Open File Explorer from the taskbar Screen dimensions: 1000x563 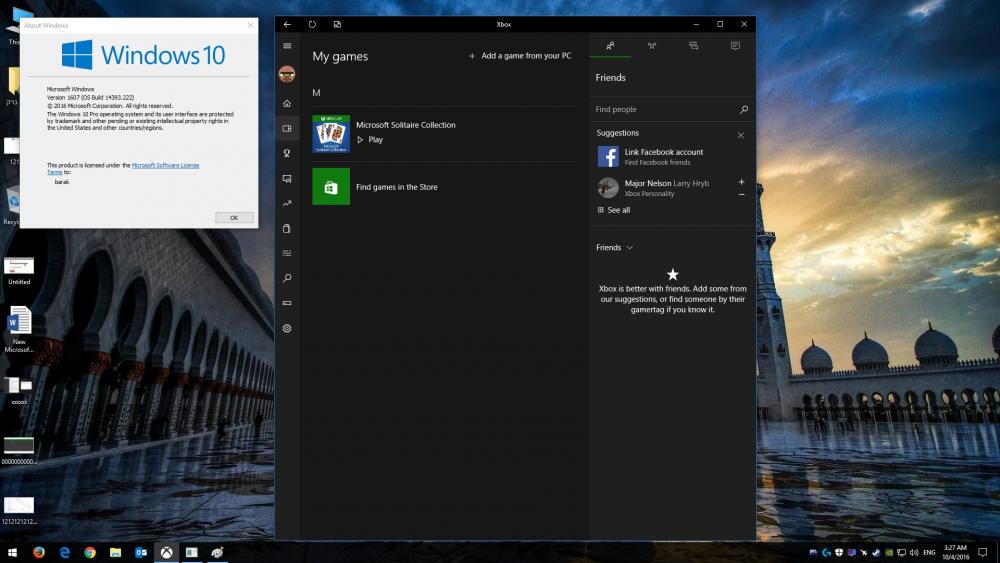(115, 552)
